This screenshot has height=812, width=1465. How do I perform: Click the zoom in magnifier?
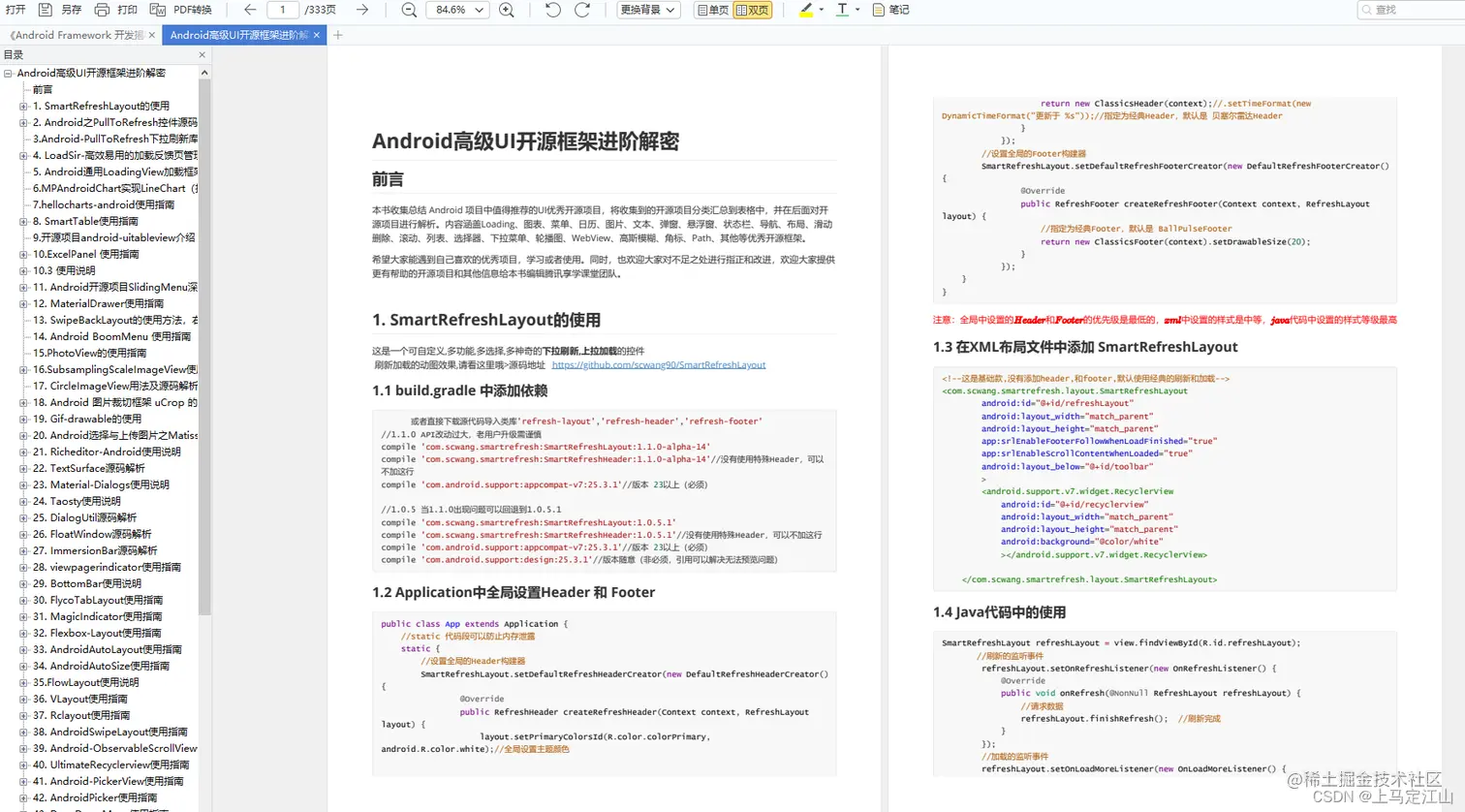[x=507, y=10]
